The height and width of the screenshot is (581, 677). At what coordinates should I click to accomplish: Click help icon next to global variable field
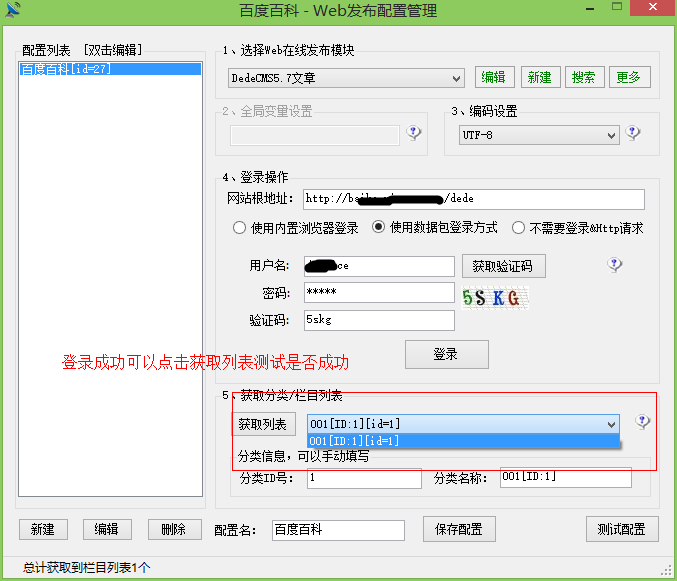[414, 134]
